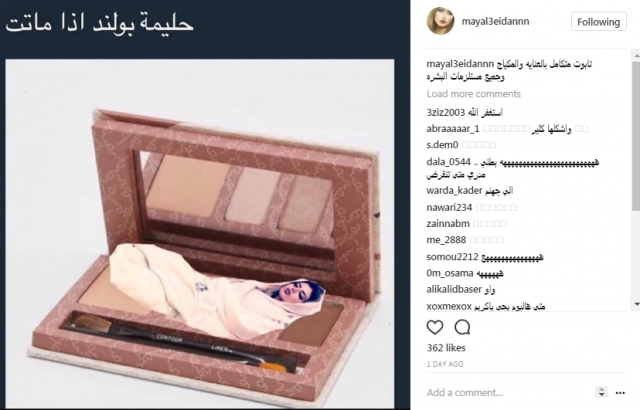Open the three-dot more options menu
Image resolution: width=640 pixels, height=410 pixels.
pos(620,393)
